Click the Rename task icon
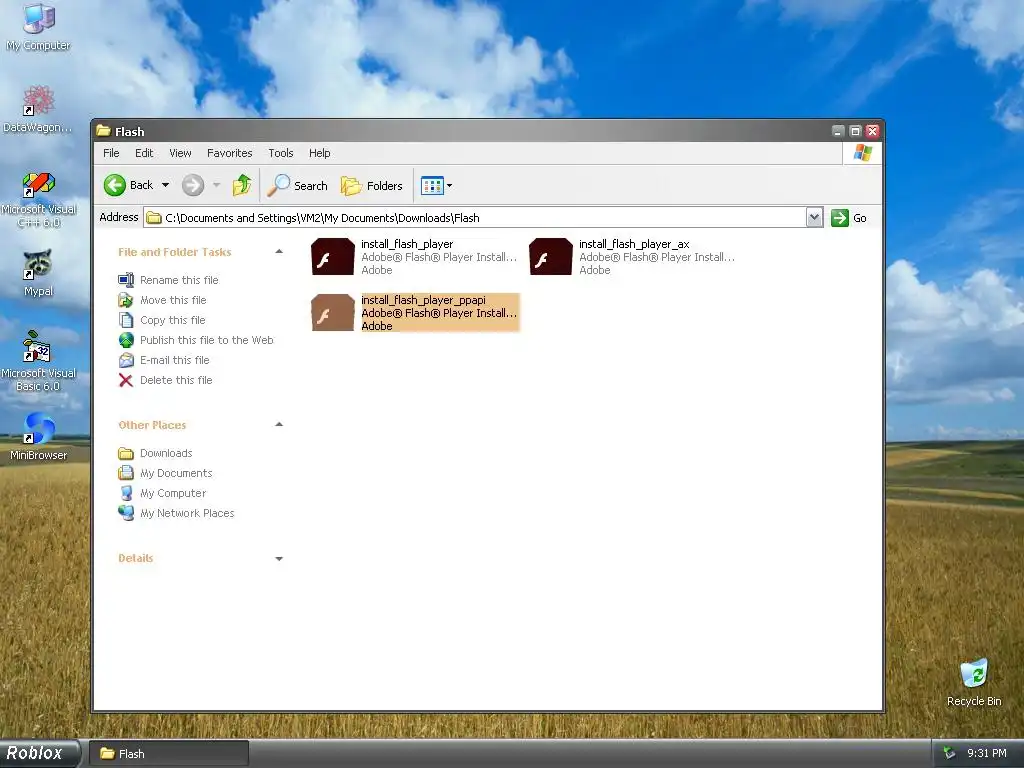The height and width of the screenshot is (768, 1024). pos(126,280)
